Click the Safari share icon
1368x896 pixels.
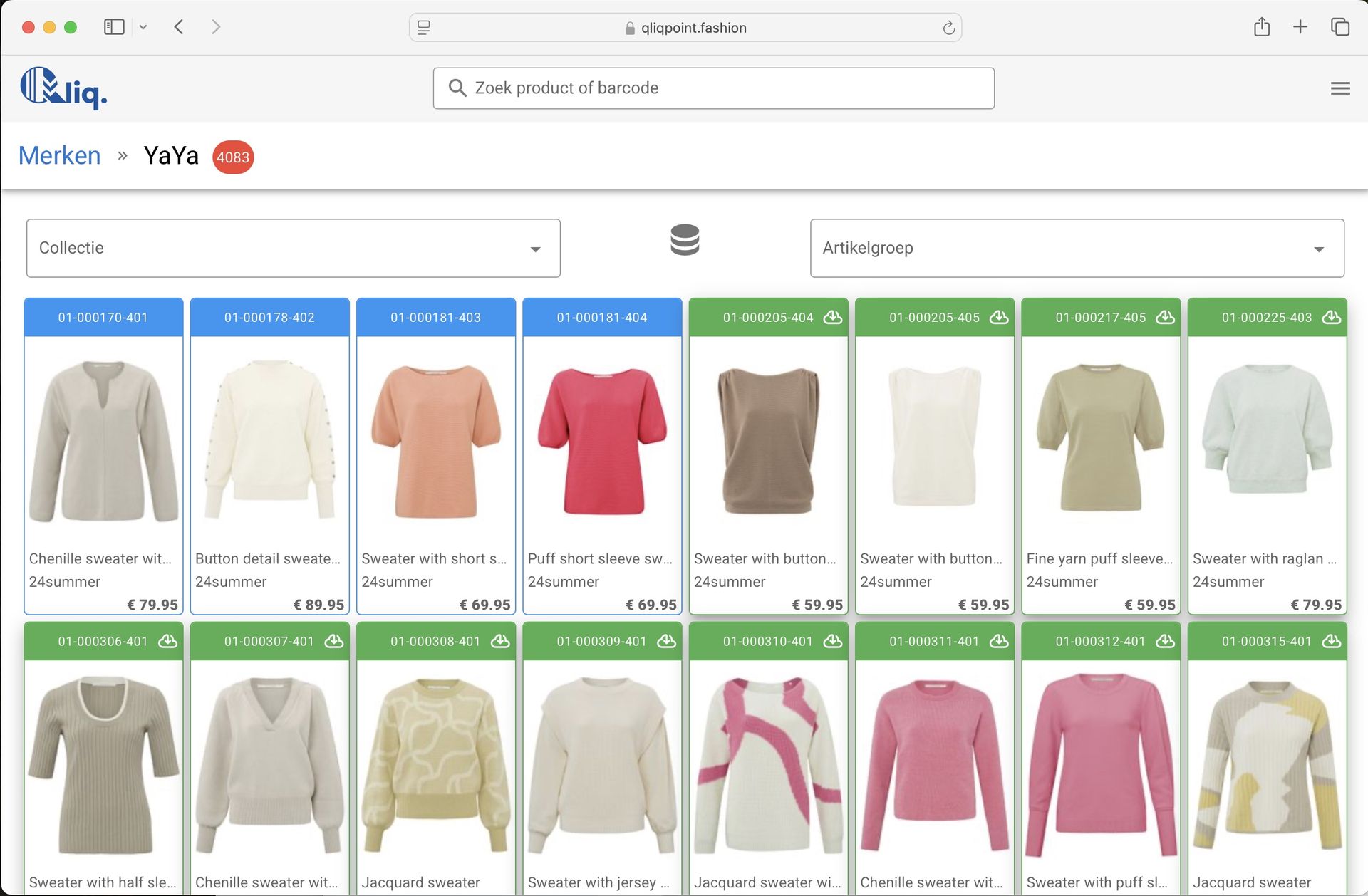pos(1261,27)
